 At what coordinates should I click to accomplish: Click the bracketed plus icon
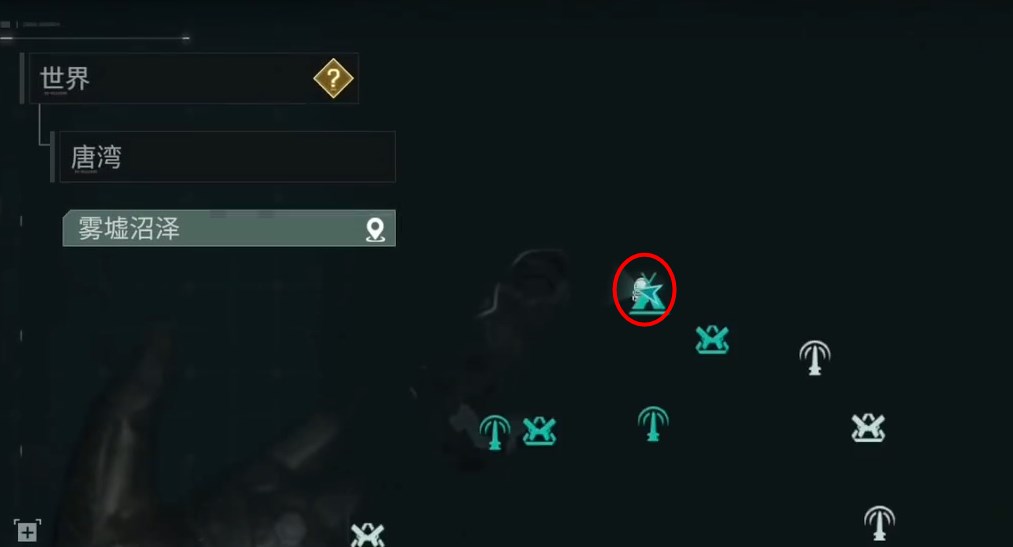click(x=27, y=532)
